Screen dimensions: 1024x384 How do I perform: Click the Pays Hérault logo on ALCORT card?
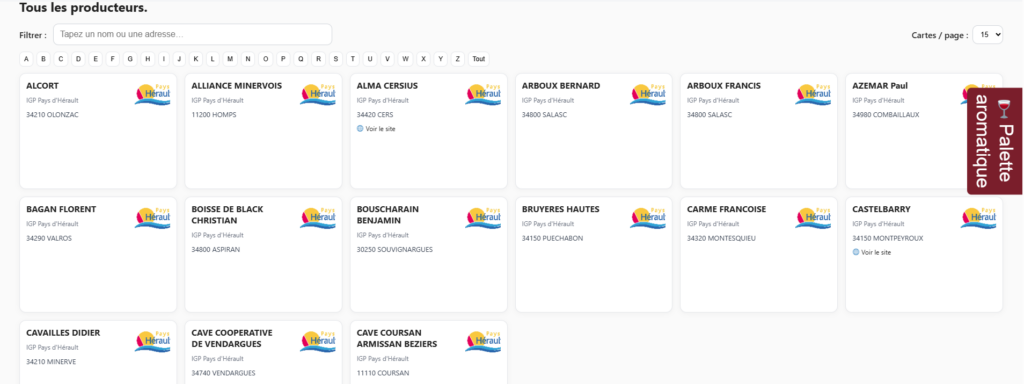pyautogui.click(x=153, y=94)
